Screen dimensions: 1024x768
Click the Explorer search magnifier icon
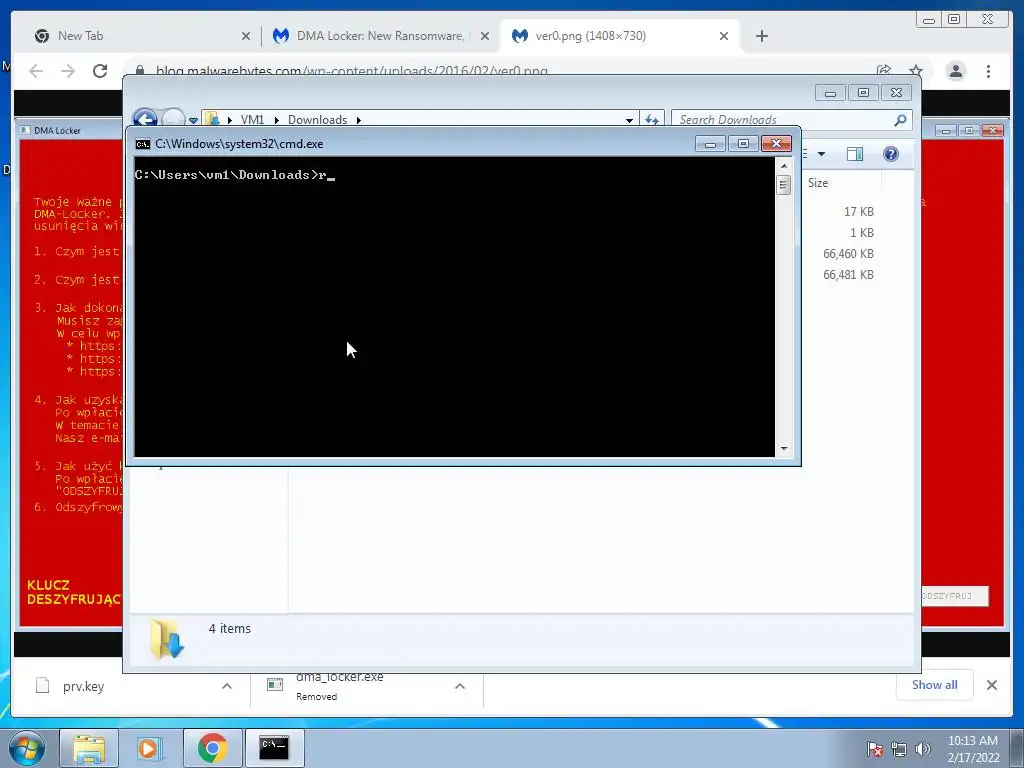pos(901,120)
